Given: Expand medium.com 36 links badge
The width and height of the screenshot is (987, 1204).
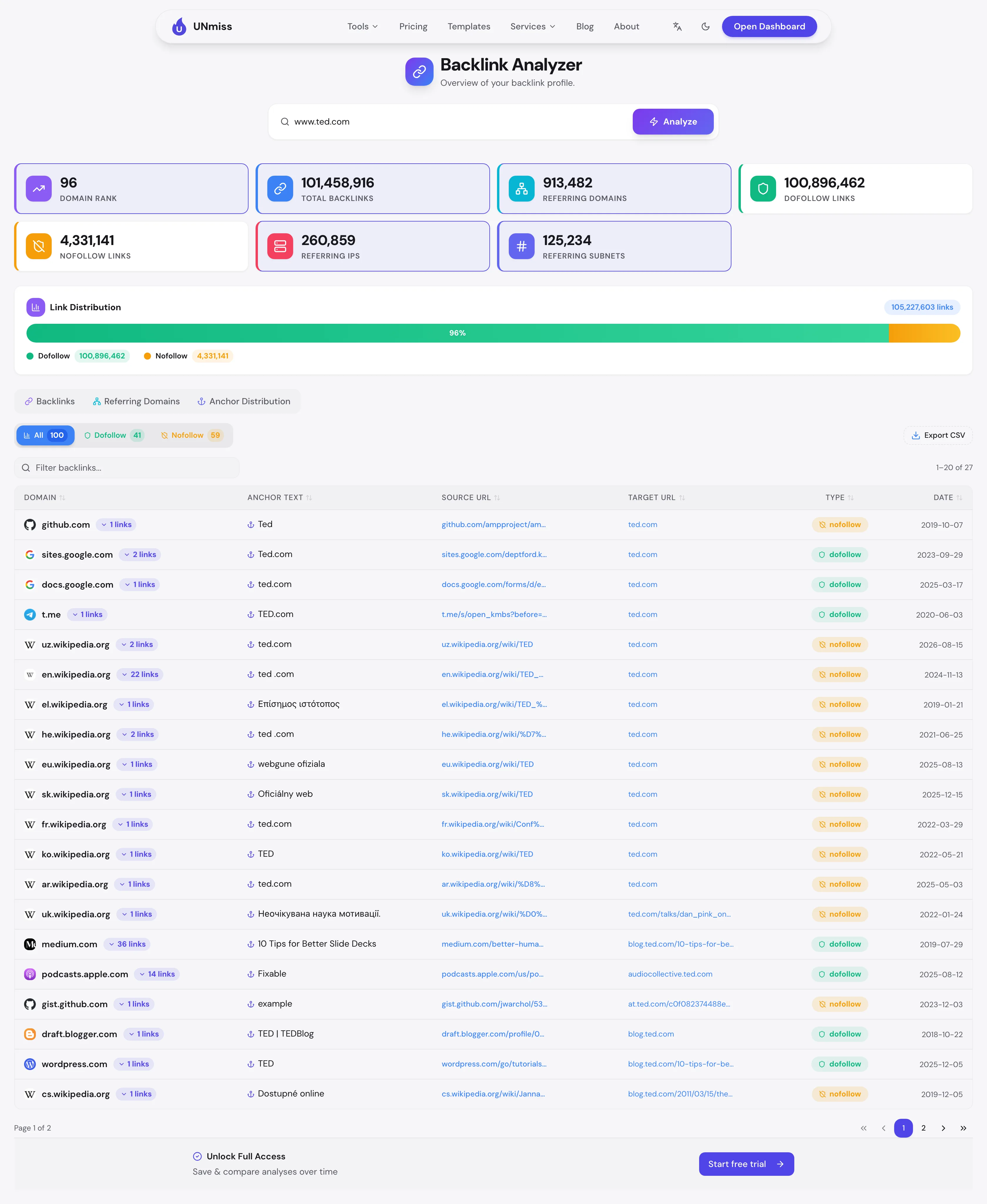Looking at the screenshot, I should [x=127, y=944].
